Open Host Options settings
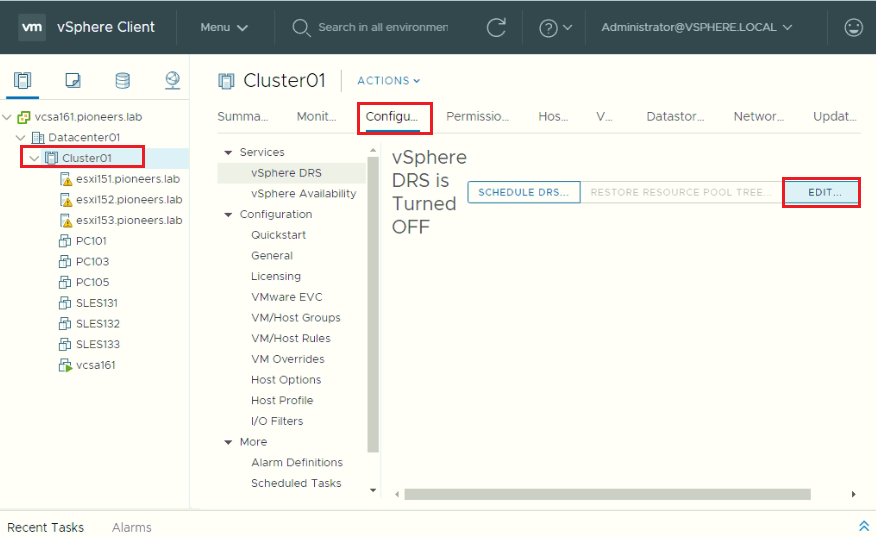This screenshot has width=876, height=537. (x=286, y=380)
